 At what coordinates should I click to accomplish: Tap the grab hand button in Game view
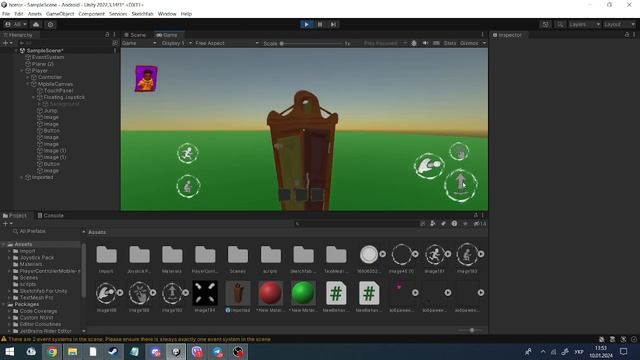coord(459,152)
